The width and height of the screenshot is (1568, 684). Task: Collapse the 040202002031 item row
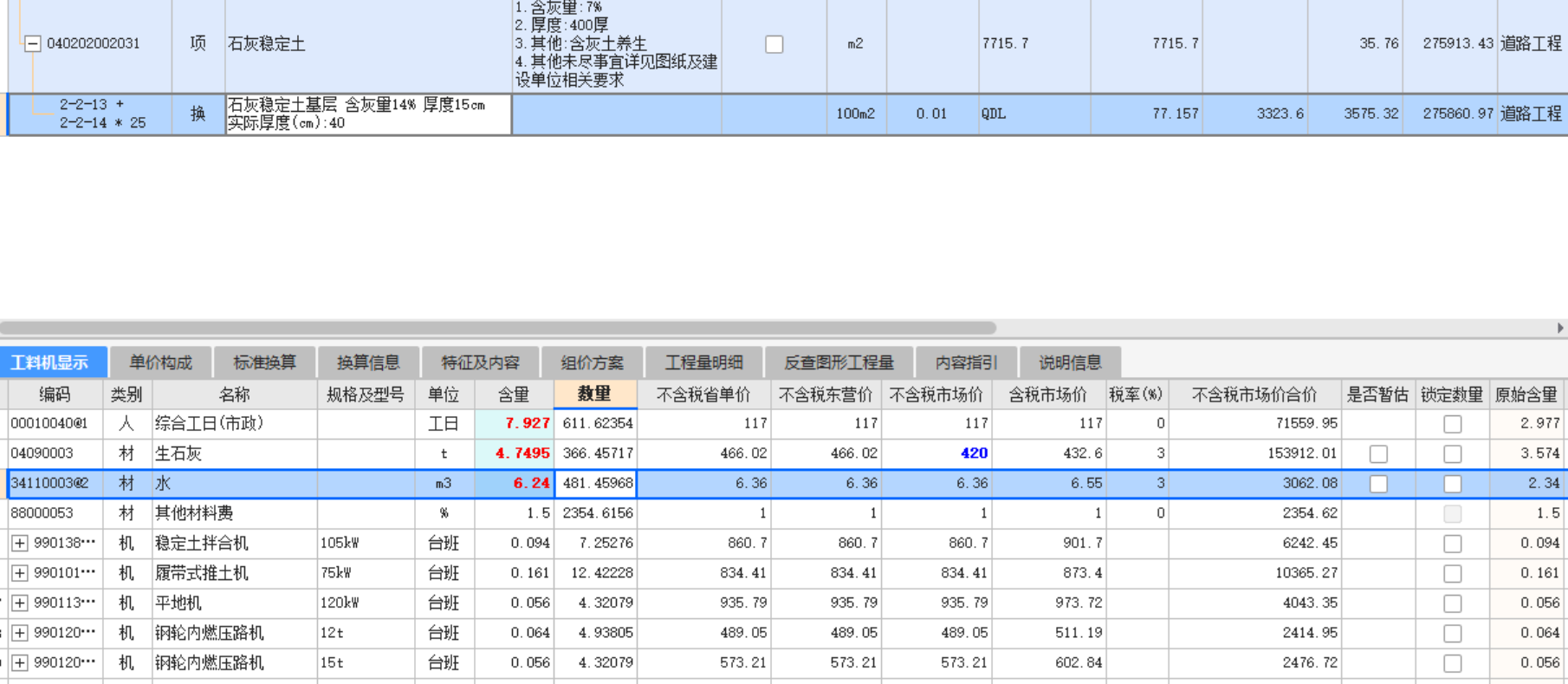(32, 43)
